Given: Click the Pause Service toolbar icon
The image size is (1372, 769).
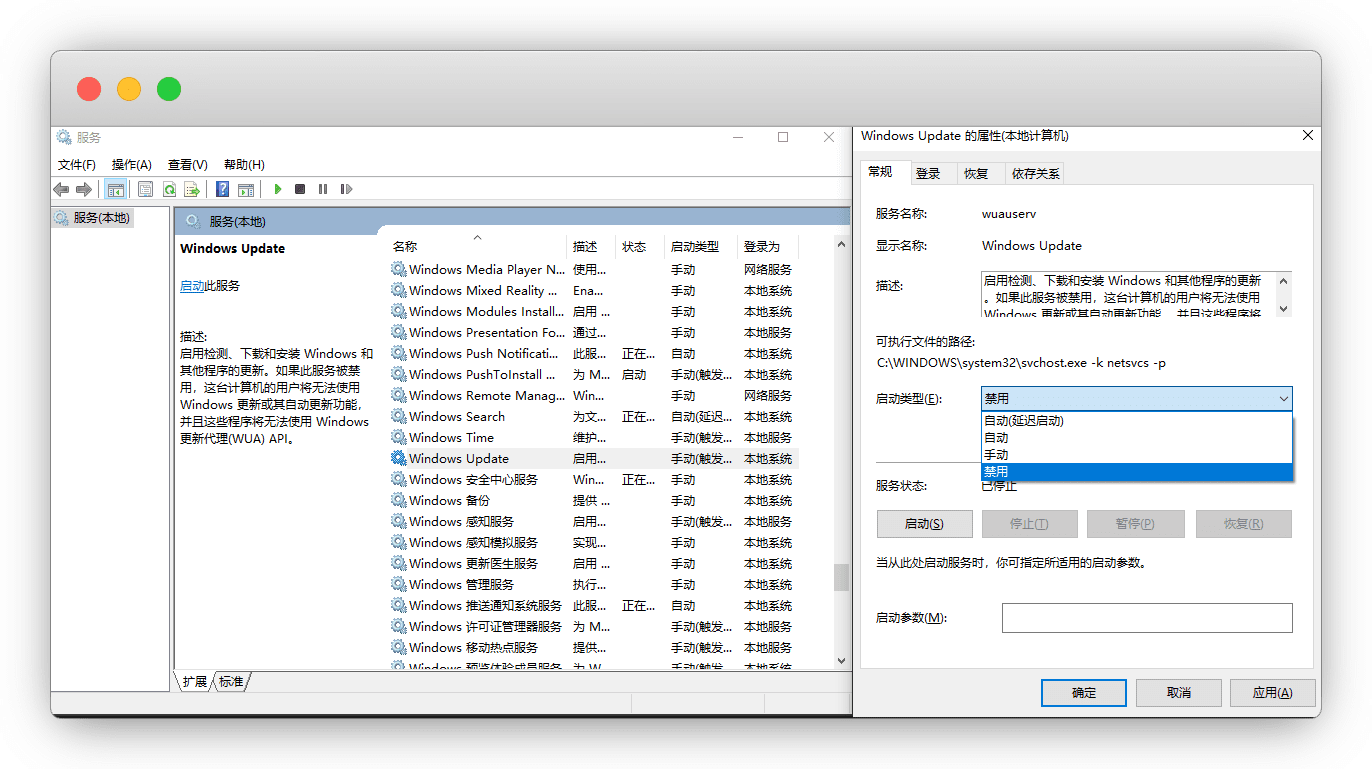Looking at the screenshot, I should pyautogui.click(x=323, y=189).
